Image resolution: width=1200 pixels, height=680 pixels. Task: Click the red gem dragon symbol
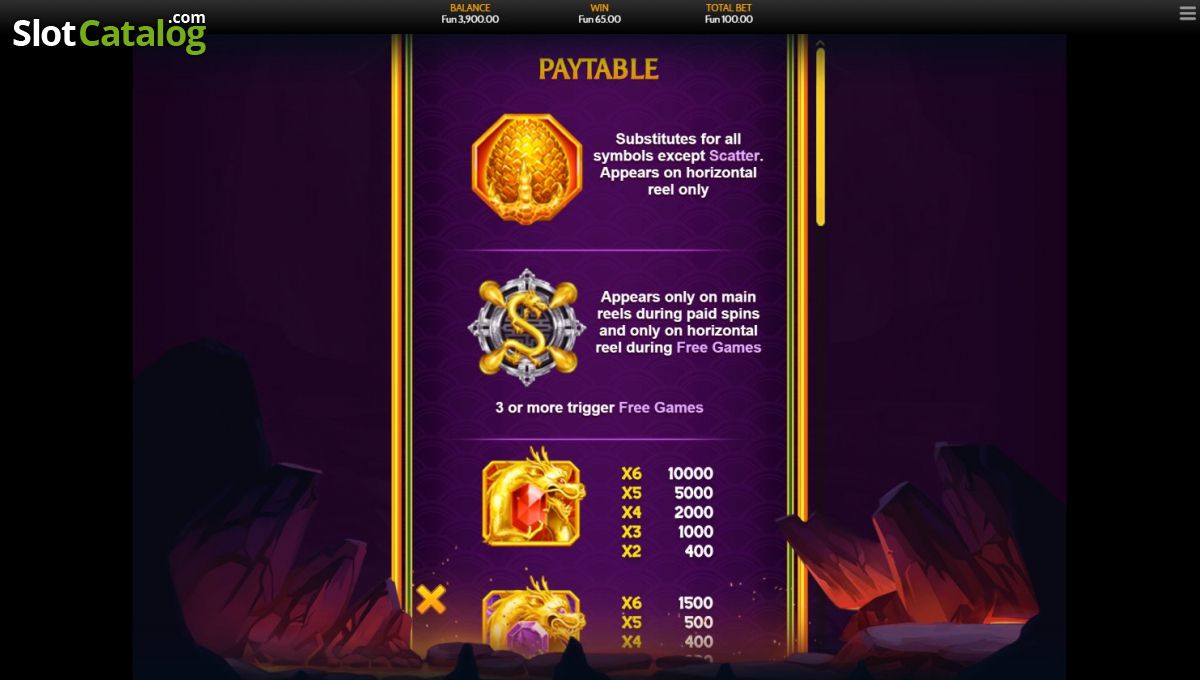point(533,497)
